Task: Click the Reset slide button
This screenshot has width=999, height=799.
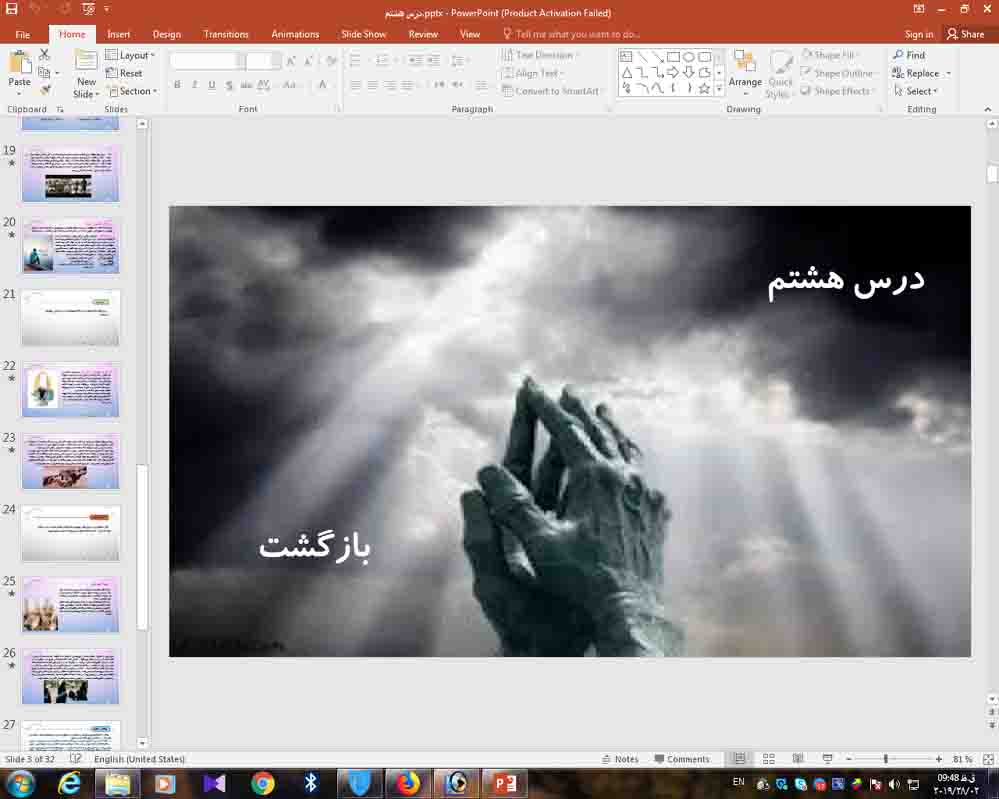Action: 124,73
